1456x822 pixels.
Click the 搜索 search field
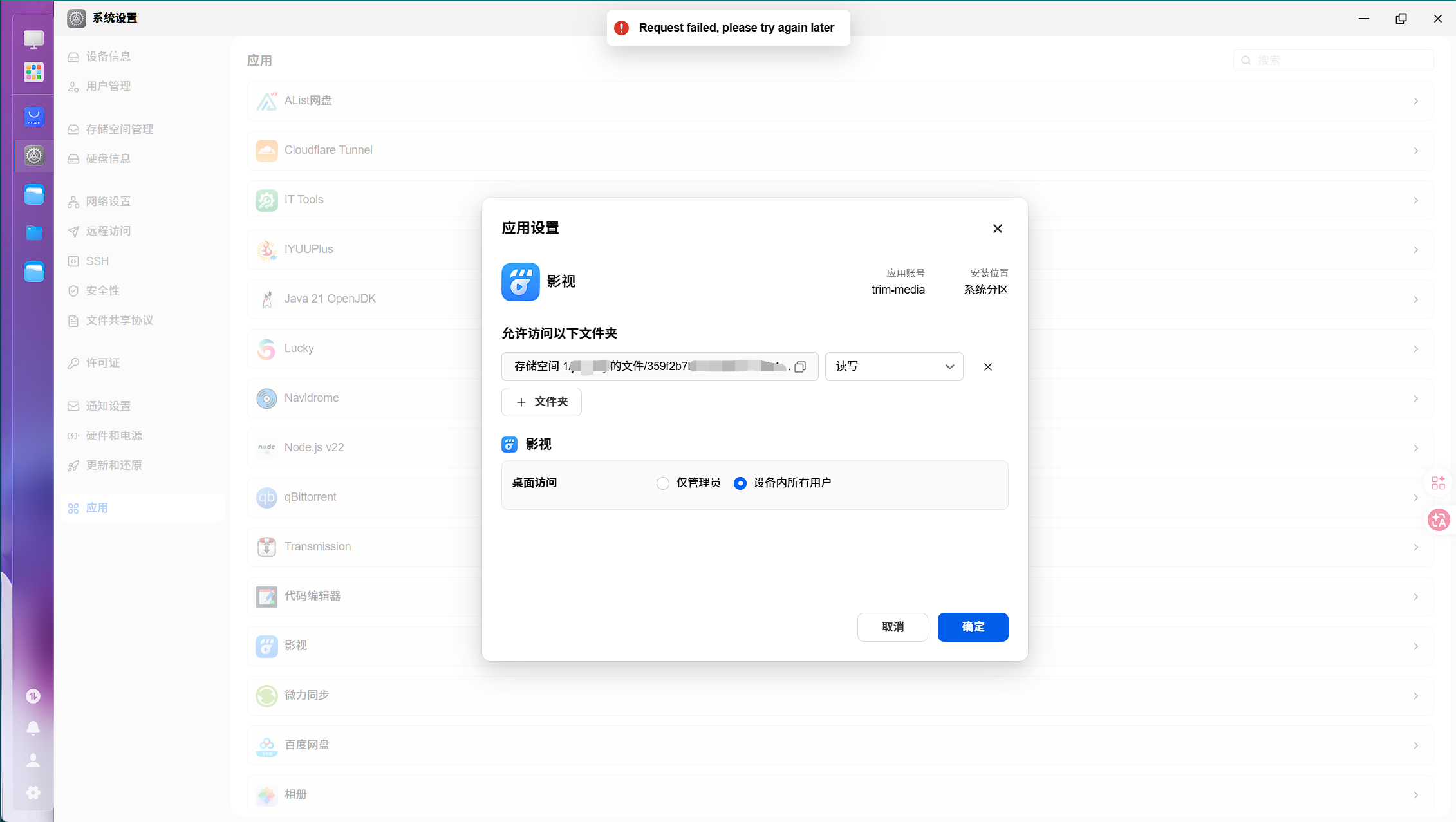tap(1333, 61)
